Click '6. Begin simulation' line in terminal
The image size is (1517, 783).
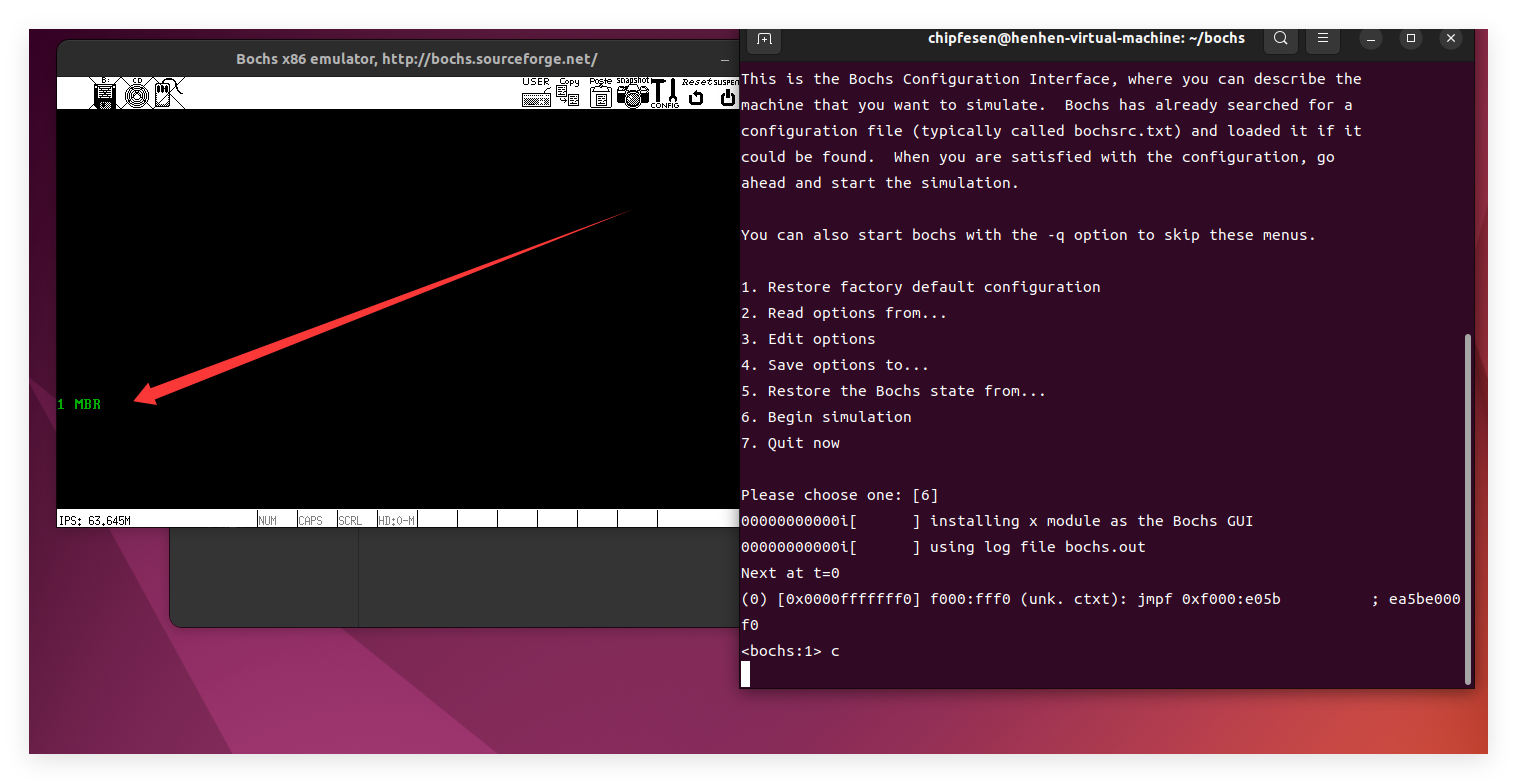click(826, 417)
